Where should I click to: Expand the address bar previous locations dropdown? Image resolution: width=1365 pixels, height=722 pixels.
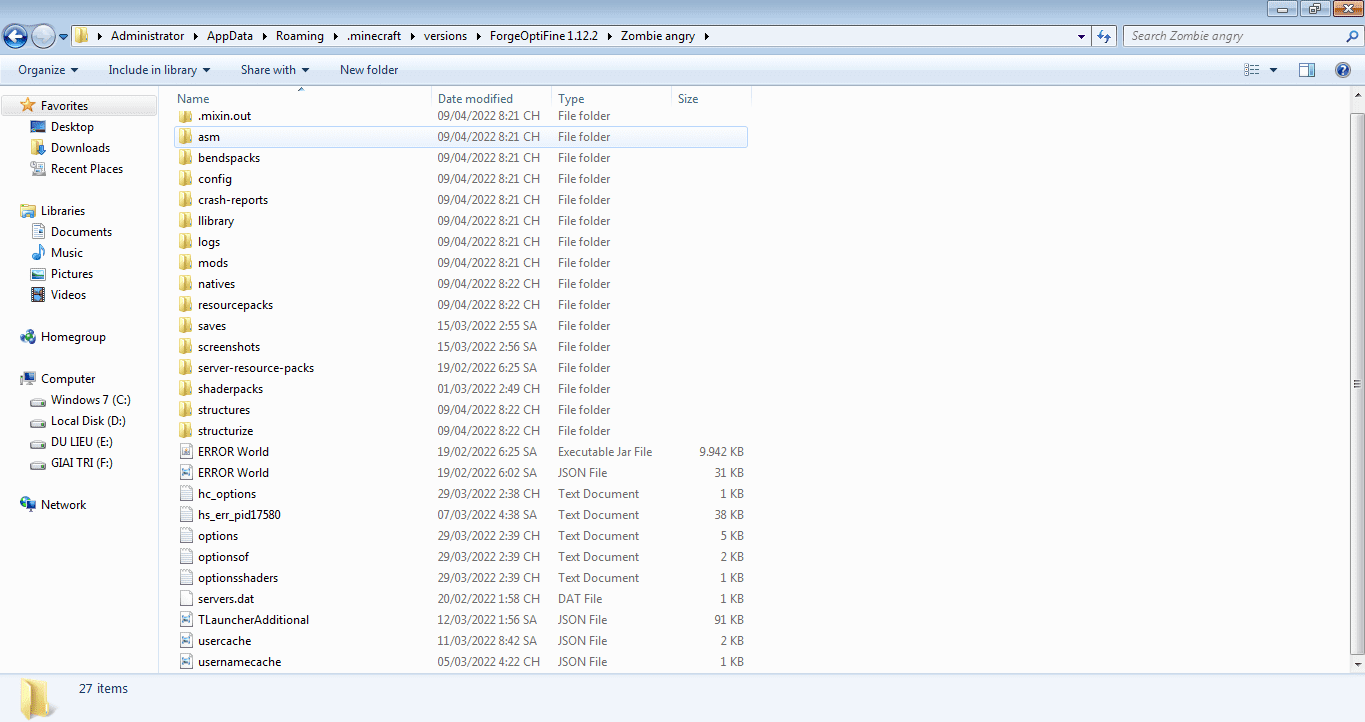click(1082, 36)
